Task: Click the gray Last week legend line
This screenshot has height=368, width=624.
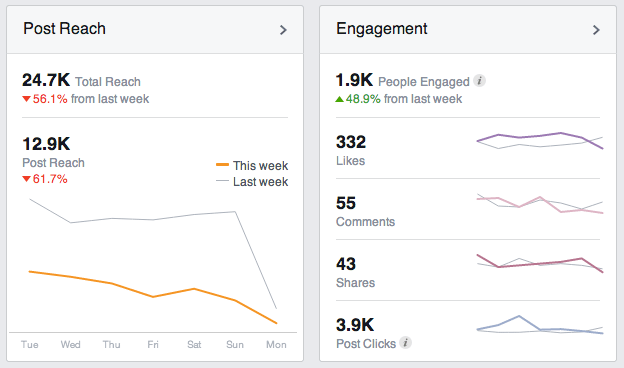Action: coord(222,181)
